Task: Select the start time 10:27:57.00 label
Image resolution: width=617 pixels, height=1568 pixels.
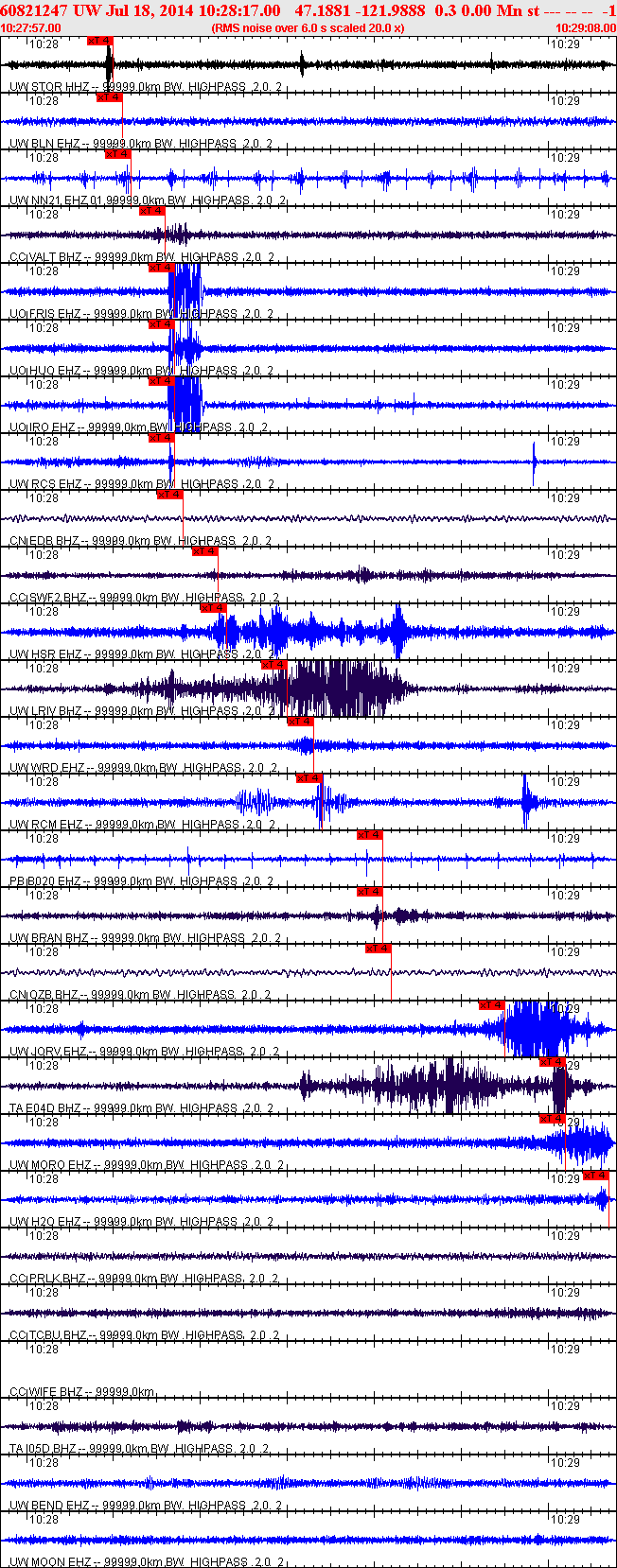Action: click(31, 28)
